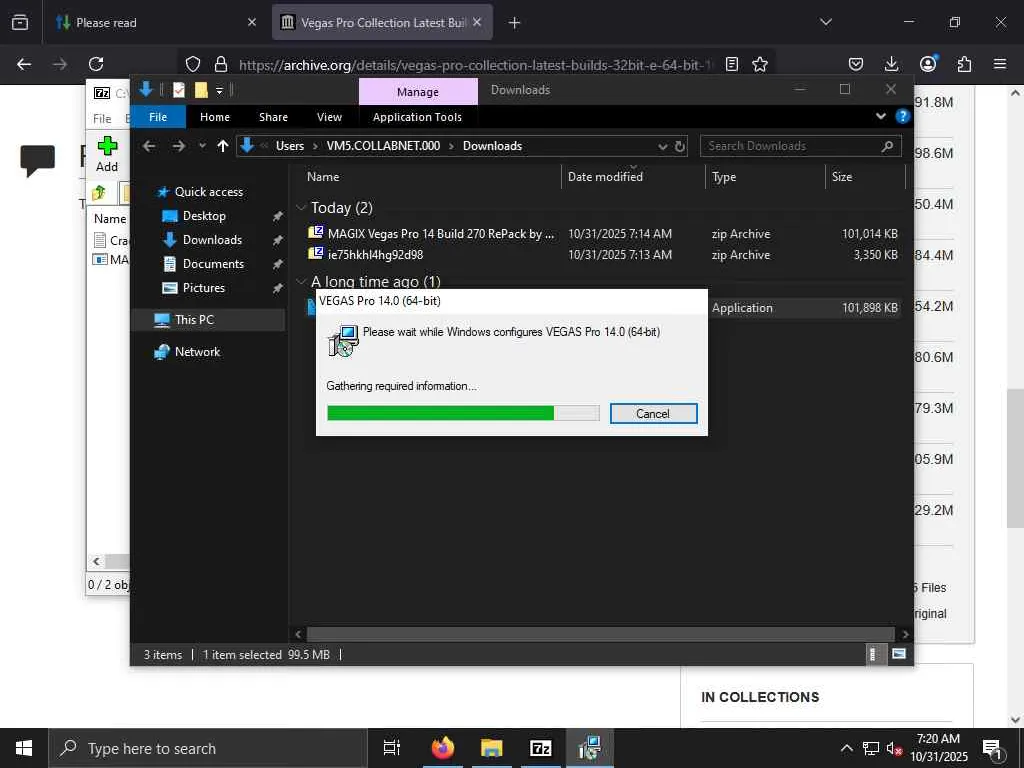Open Firefox list all tabs dropdown
This screenshot has width=1024, height=768.
click(x=826, y=22)
